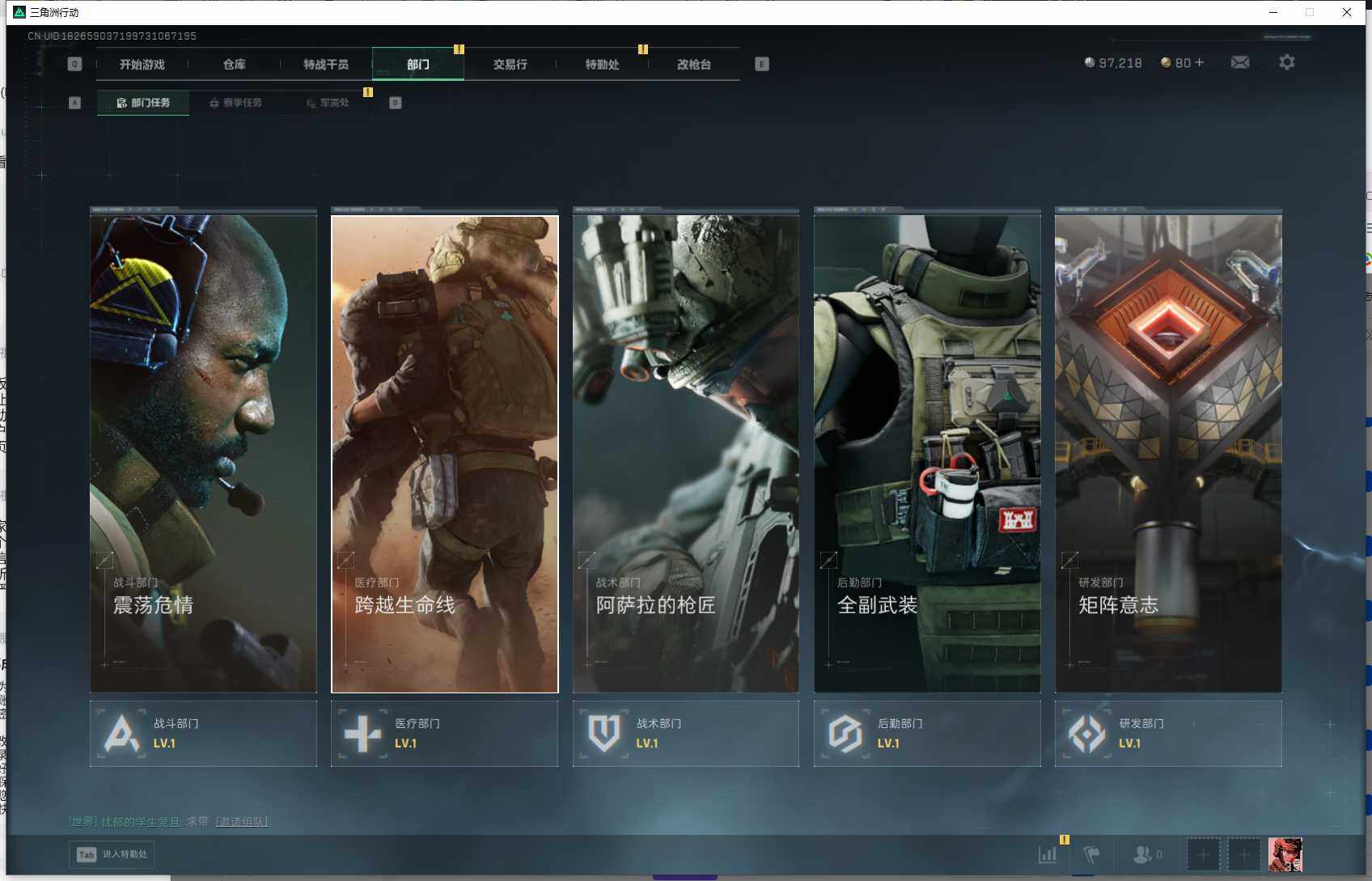Screen dimensions: 1372x881
Task: Go to the 改枪台 tab
Action: pos(693,64)
